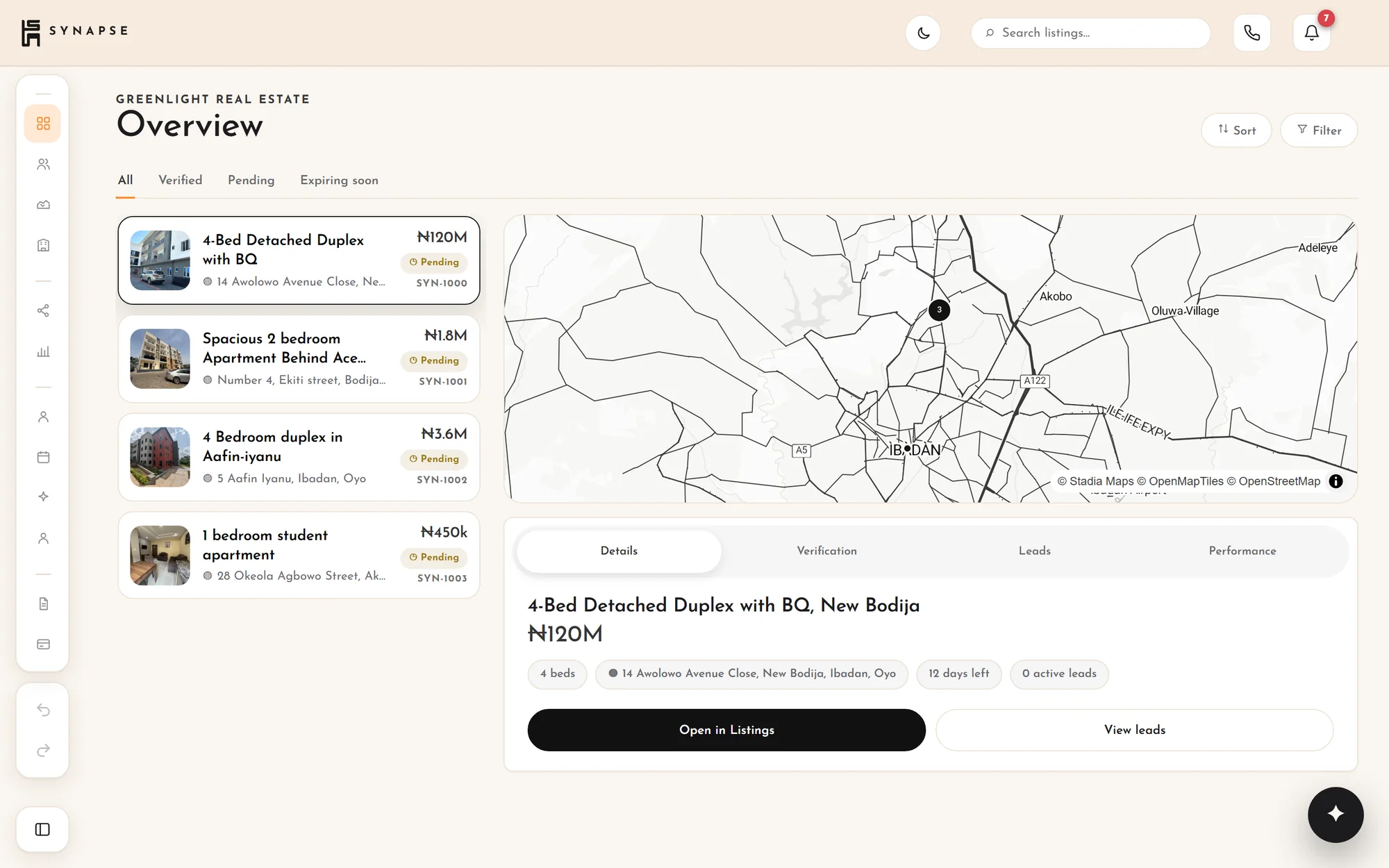1389x868 pixels.
Task: Select the Spacious 2 bedroom Apartment listing
Action: pyautogui.click(x=299, y=359)
